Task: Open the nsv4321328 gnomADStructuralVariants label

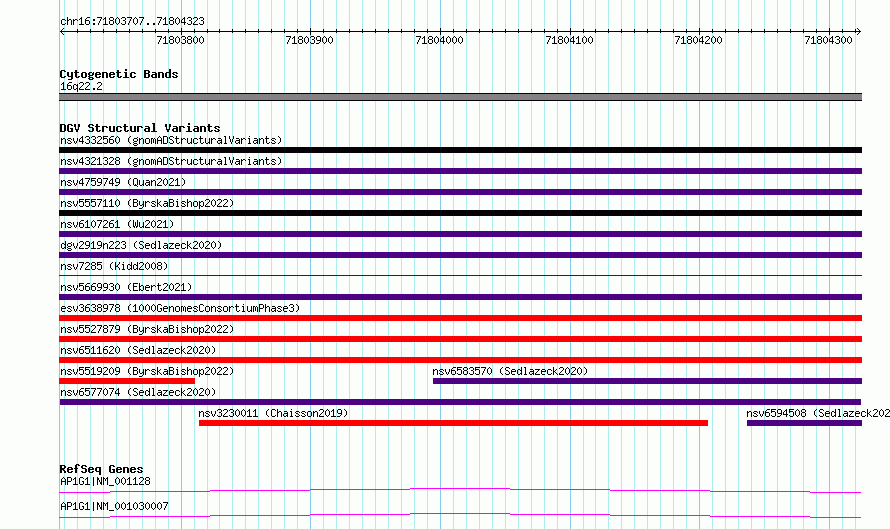Action: (171, 161)
